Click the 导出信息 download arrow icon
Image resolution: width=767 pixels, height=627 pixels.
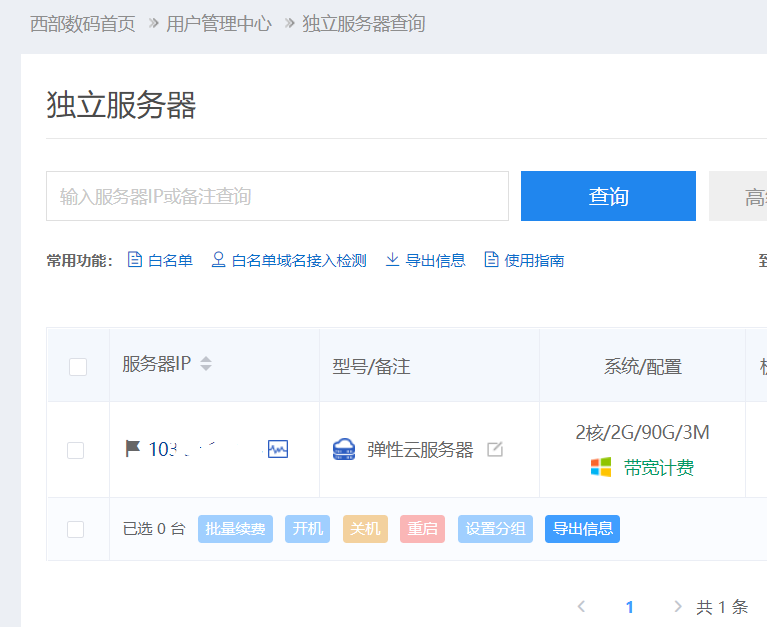(x=393, y=260)
